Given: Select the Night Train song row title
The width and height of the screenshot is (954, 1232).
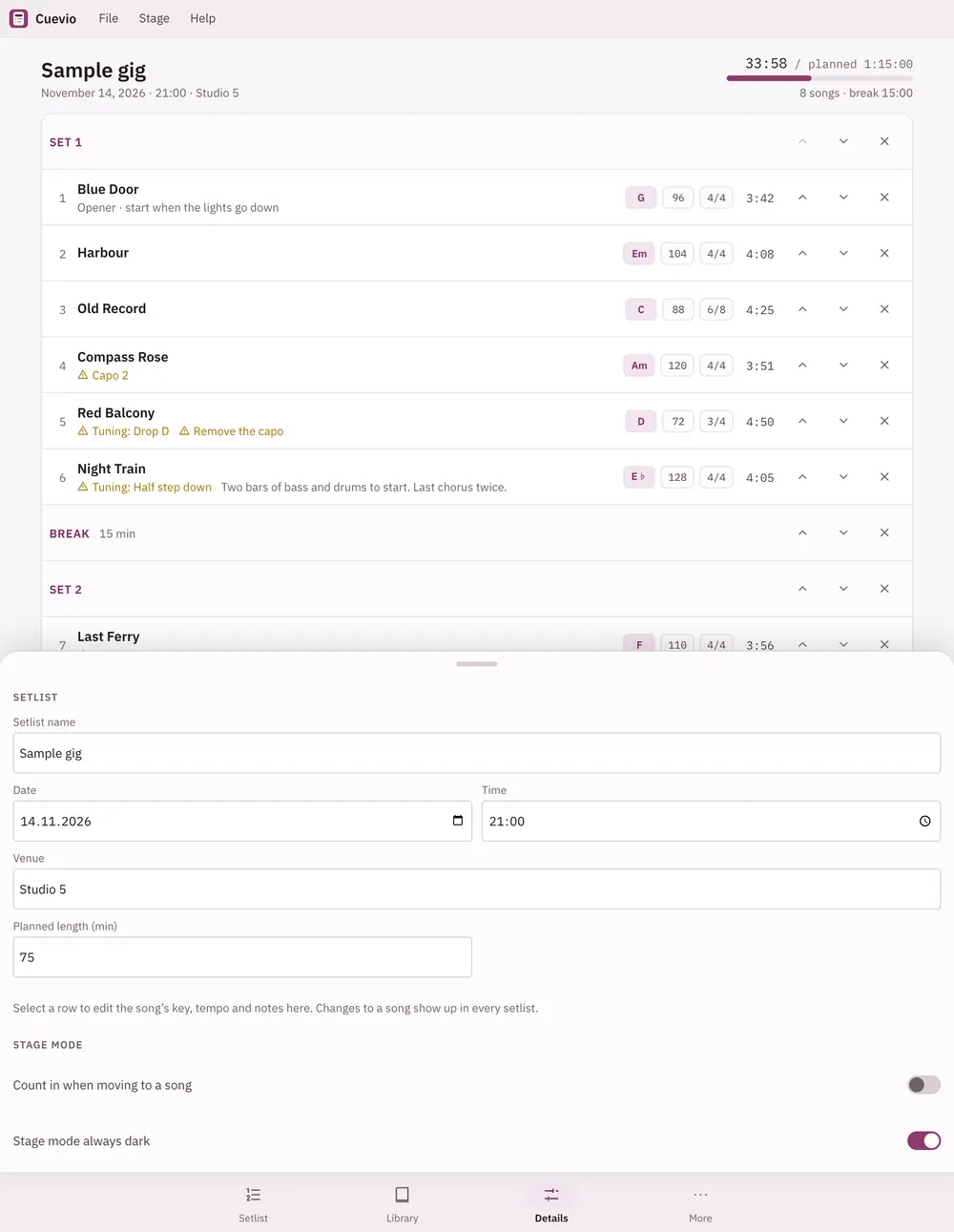Looking at the screenshot, I should click(112, 469).
